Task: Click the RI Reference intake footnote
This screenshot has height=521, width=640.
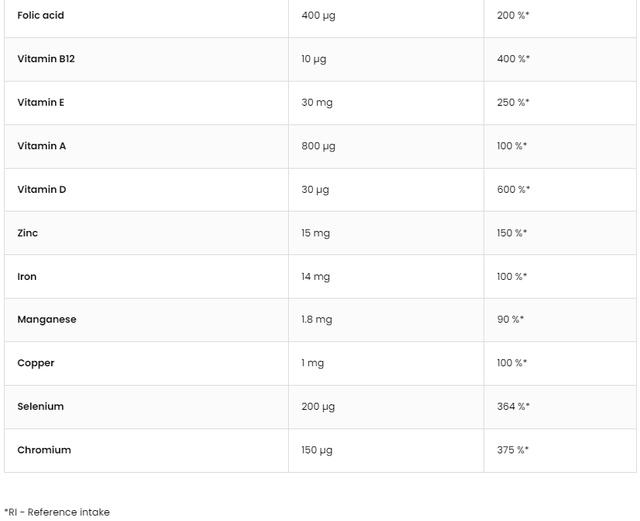Action: 57,512
